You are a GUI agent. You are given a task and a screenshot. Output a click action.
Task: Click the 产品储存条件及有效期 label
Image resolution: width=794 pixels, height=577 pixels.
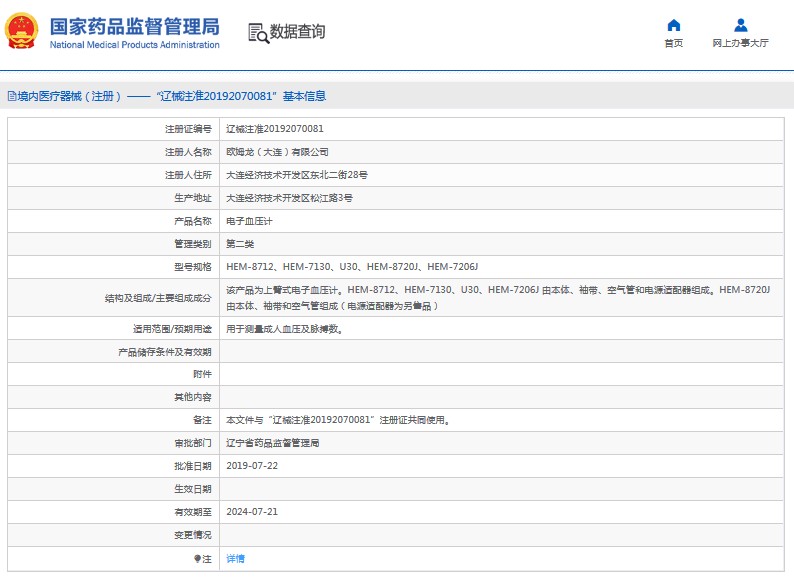165,352
